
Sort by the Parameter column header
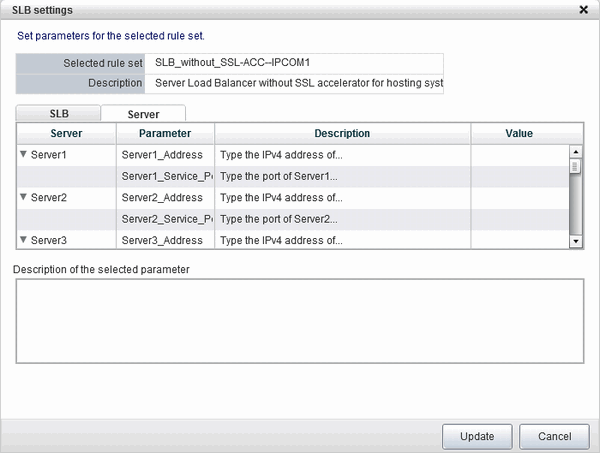(165, 133)
